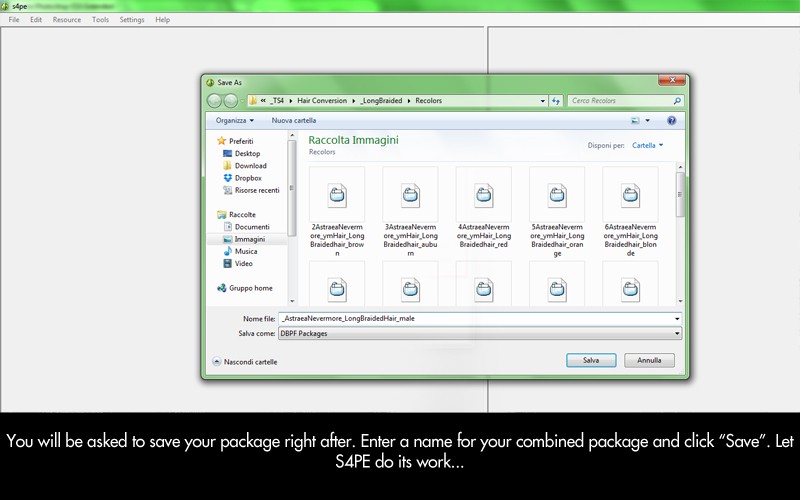The image size is (800, 500).
Task: Click the refresh icon beside address bar
Action: coord(556,101)
